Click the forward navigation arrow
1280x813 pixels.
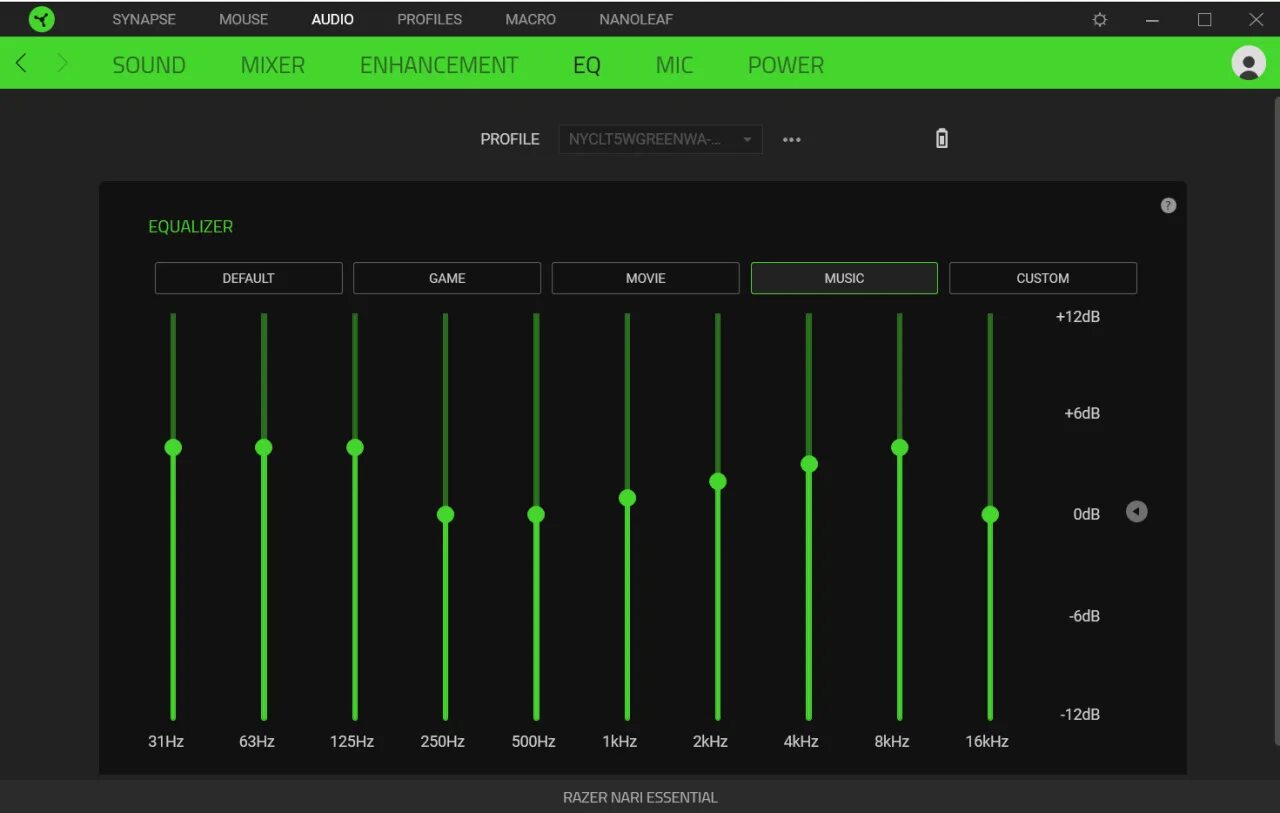click(x=62, y=63)
